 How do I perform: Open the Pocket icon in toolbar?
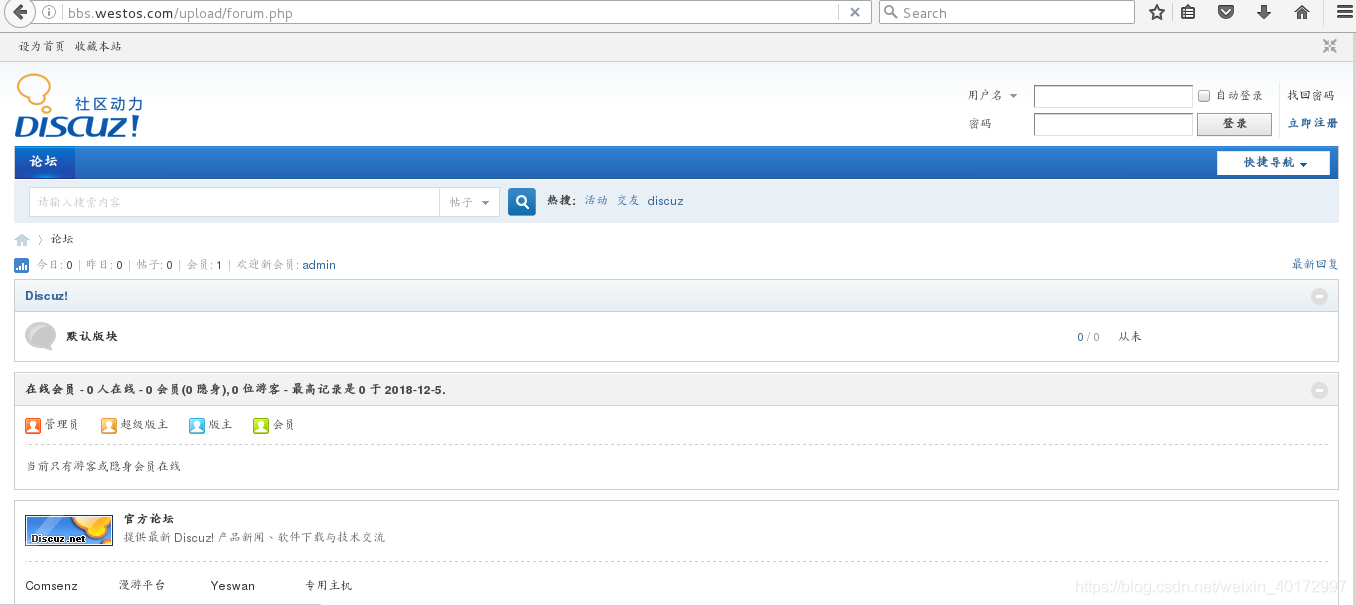click(1226, 13)
